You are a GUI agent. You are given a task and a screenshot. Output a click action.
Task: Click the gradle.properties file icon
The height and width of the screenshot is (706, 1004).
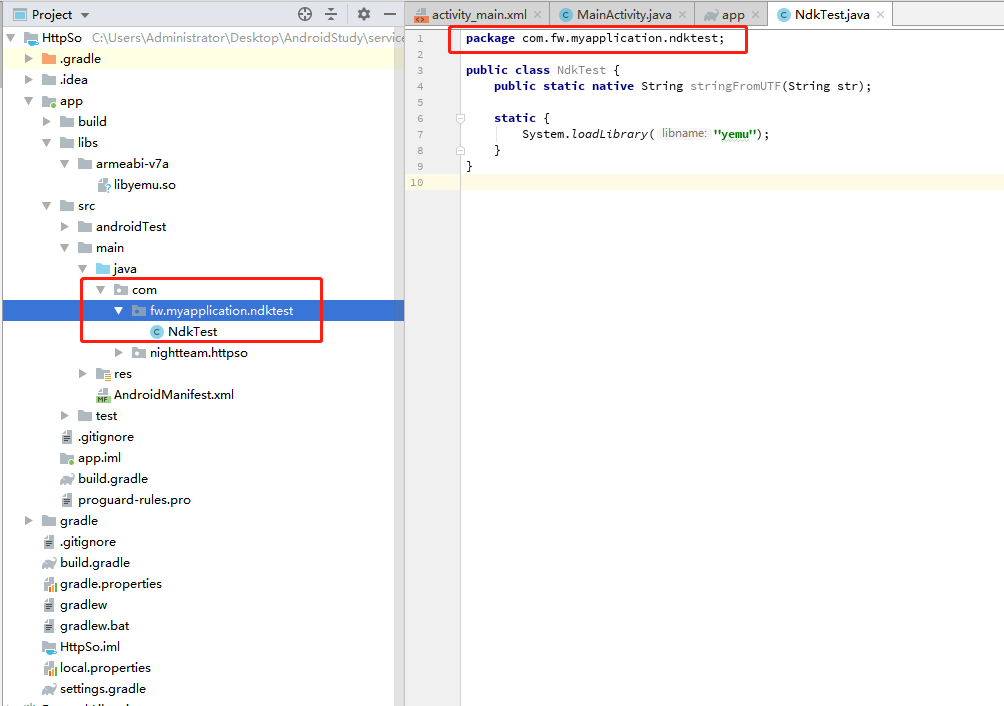[49, 584]
